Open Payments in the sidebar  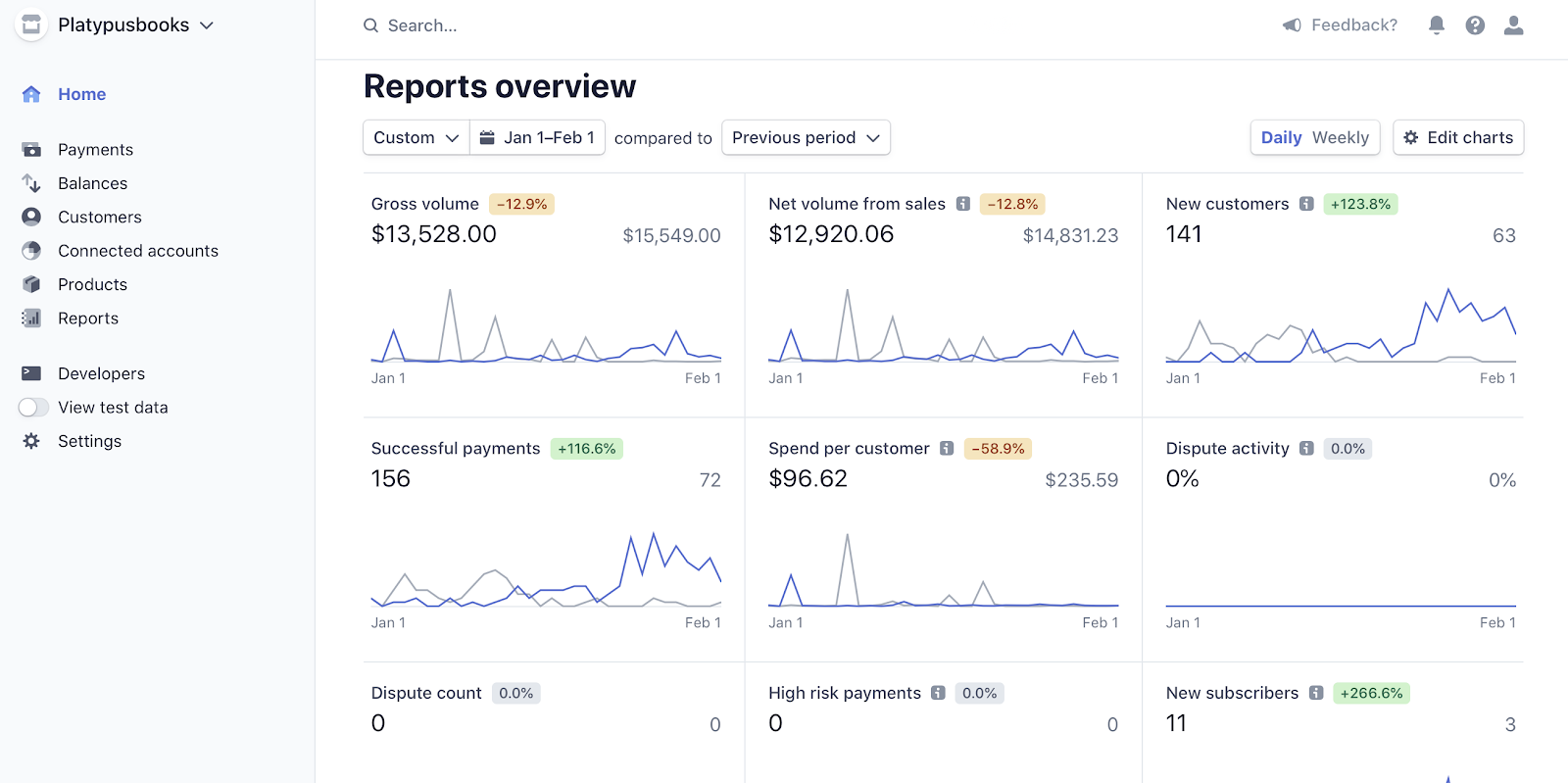(x=95, y=150)
